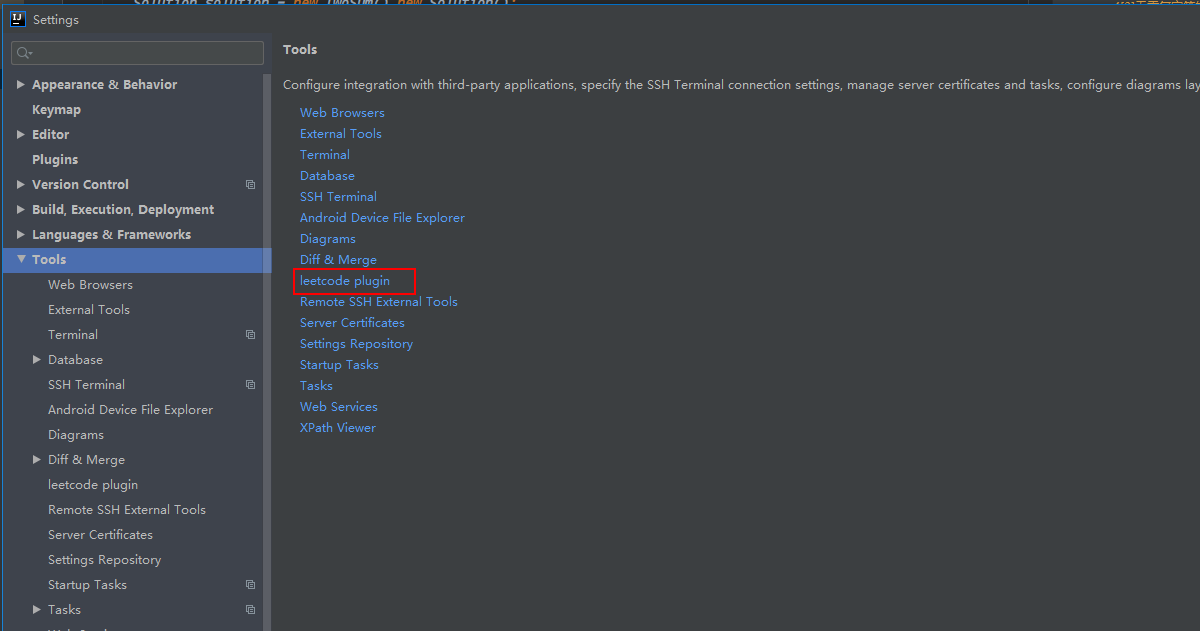The width and height of the screenshot is (1200, 631).
Task: Open the Server Certificates link
Action: pyautogui.click(x=352, y=323)
